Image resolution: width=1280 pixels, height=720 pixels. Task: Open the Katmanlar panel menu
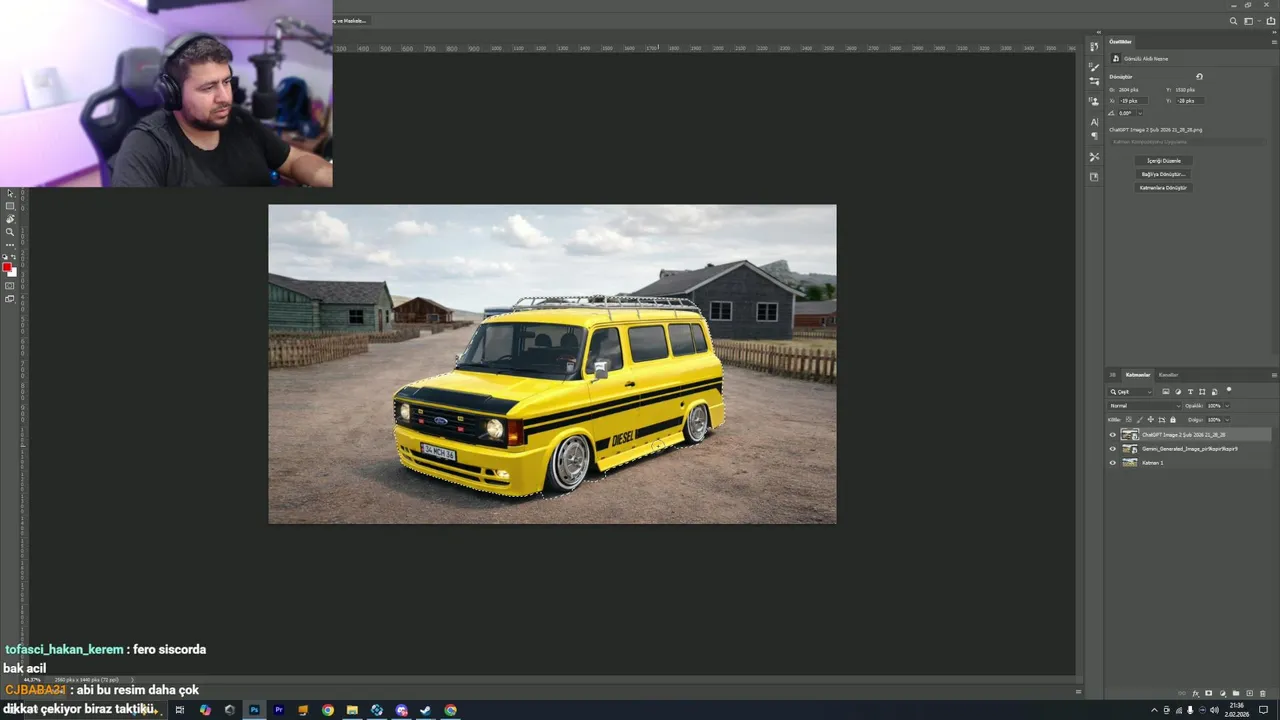(1274, 375)
